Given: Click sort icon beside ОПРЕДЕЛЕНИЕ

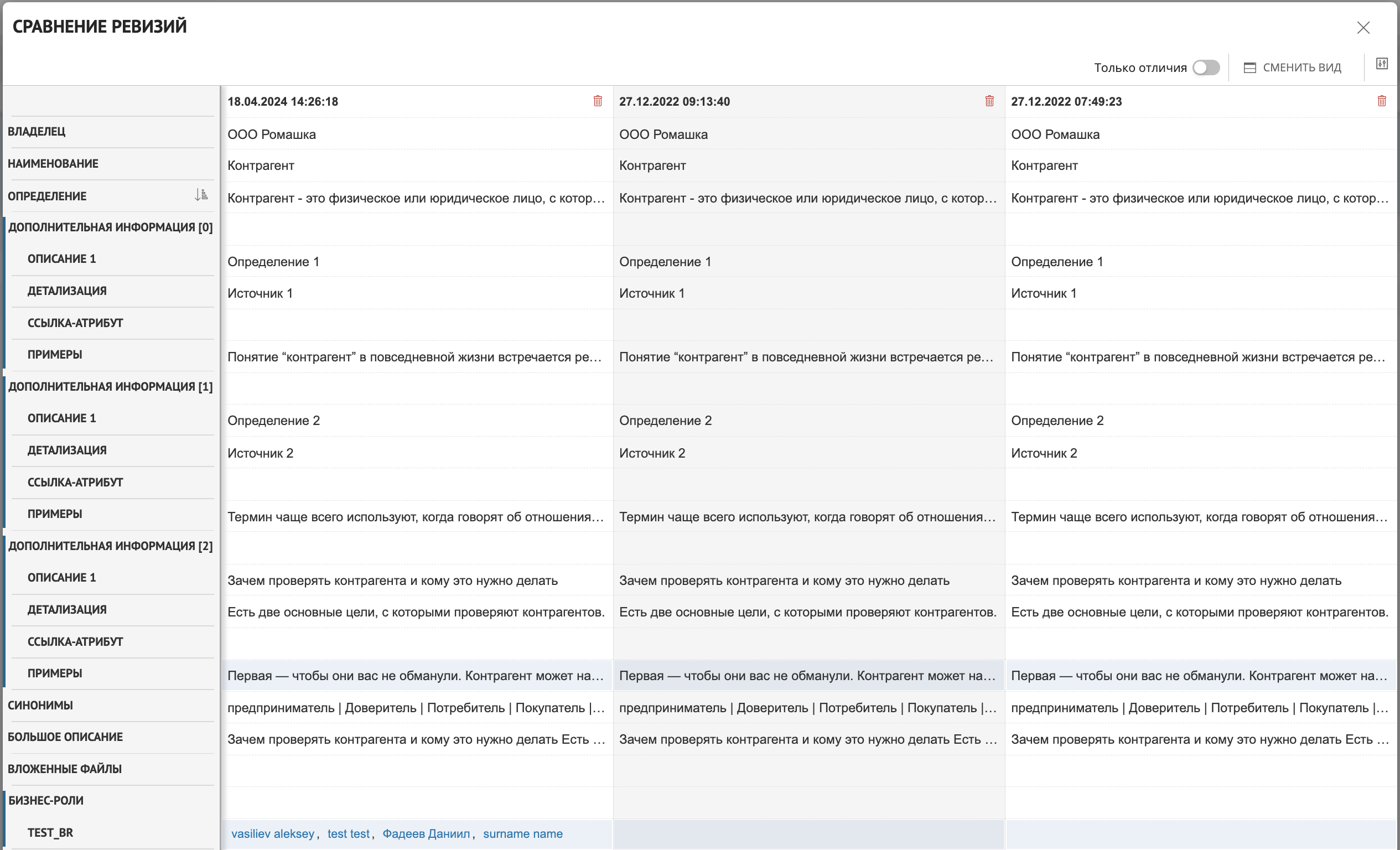Looking at the screenshot, I should 201,195.
